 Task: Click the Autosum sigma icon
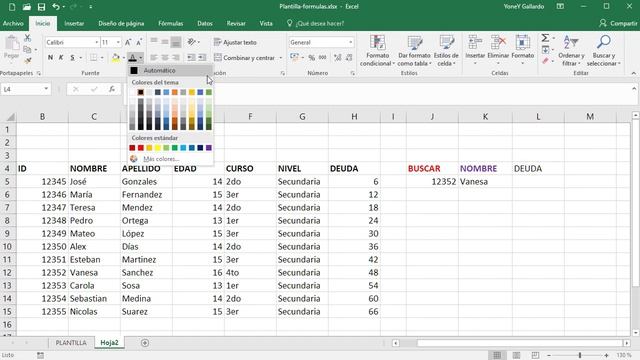545,38
